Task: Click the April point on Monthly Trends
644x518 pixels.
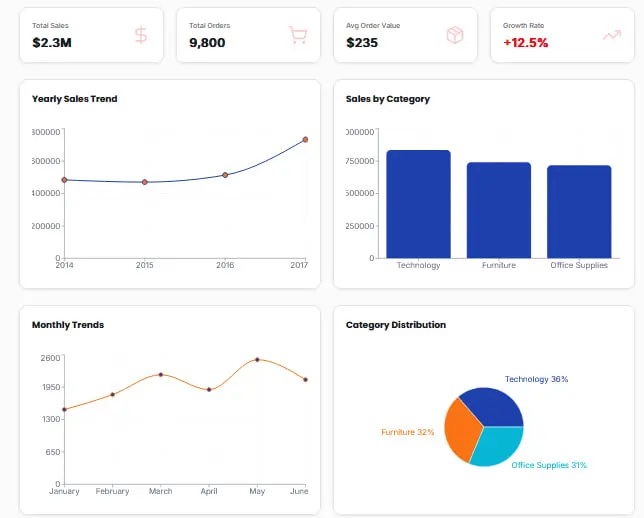Action: (209, 389)
